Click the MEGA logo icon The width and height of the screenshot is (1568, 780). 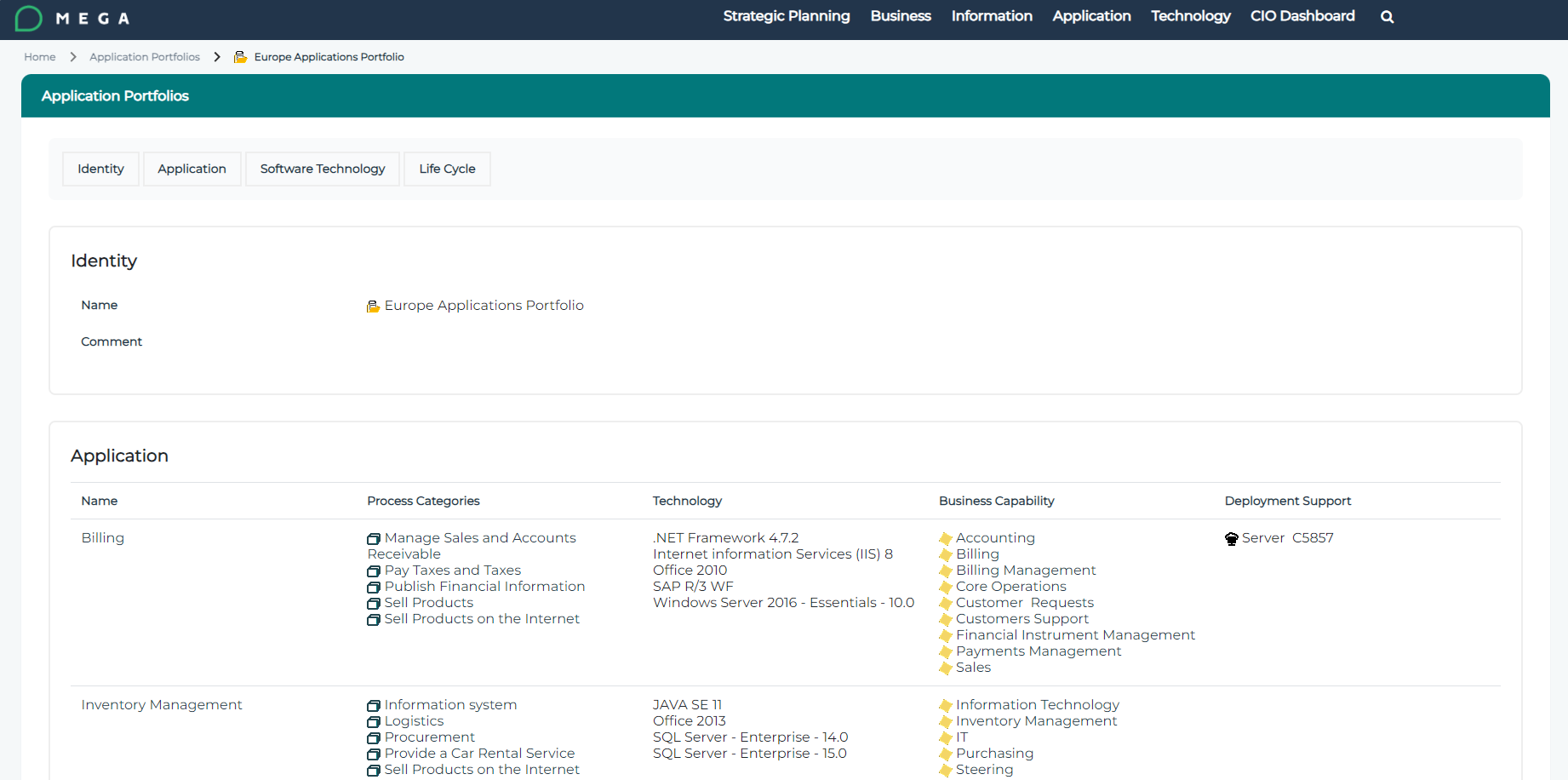point(29,18)
